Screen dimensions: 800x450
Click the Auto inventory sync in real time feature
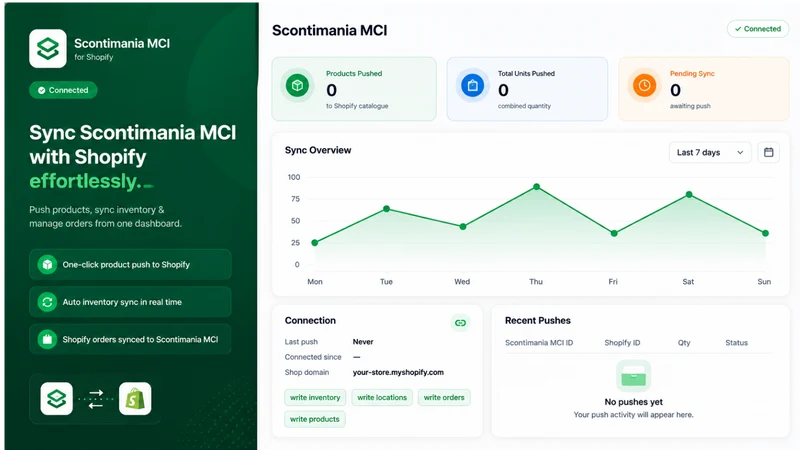pyautogui.click(x=130, y=302)
